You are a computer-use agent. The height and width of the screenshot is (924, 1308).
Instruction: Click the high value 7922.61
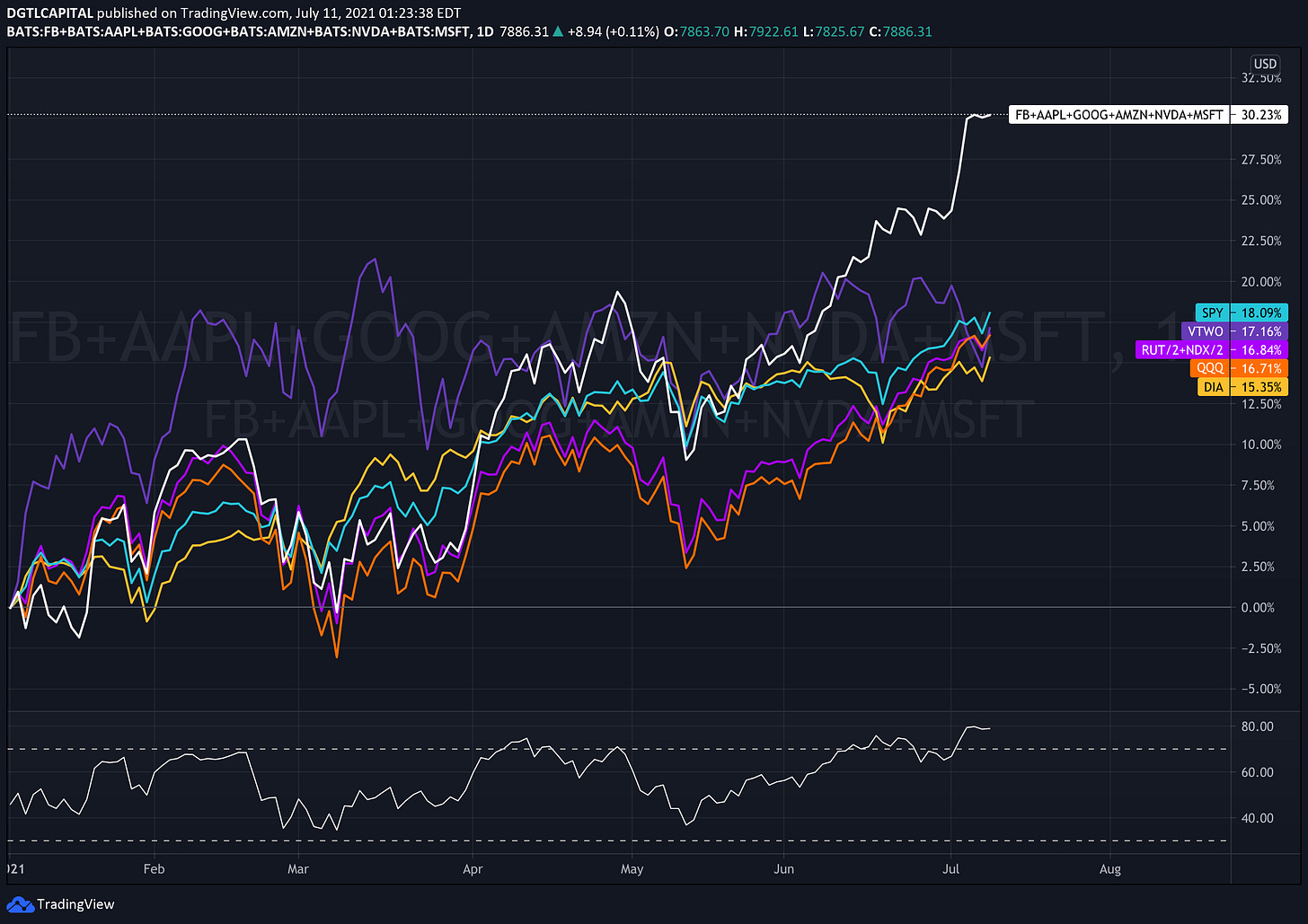(772, 31)
